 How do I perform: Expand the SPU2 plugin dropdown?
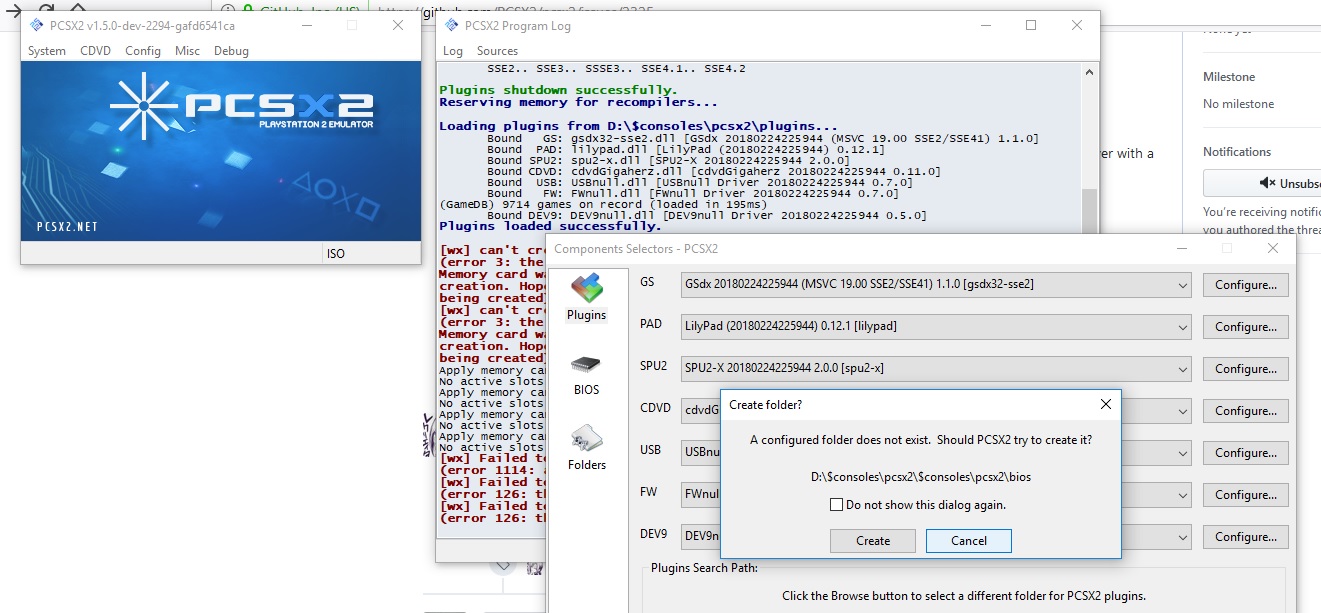pyautogui.click(x=1183, y=368)
